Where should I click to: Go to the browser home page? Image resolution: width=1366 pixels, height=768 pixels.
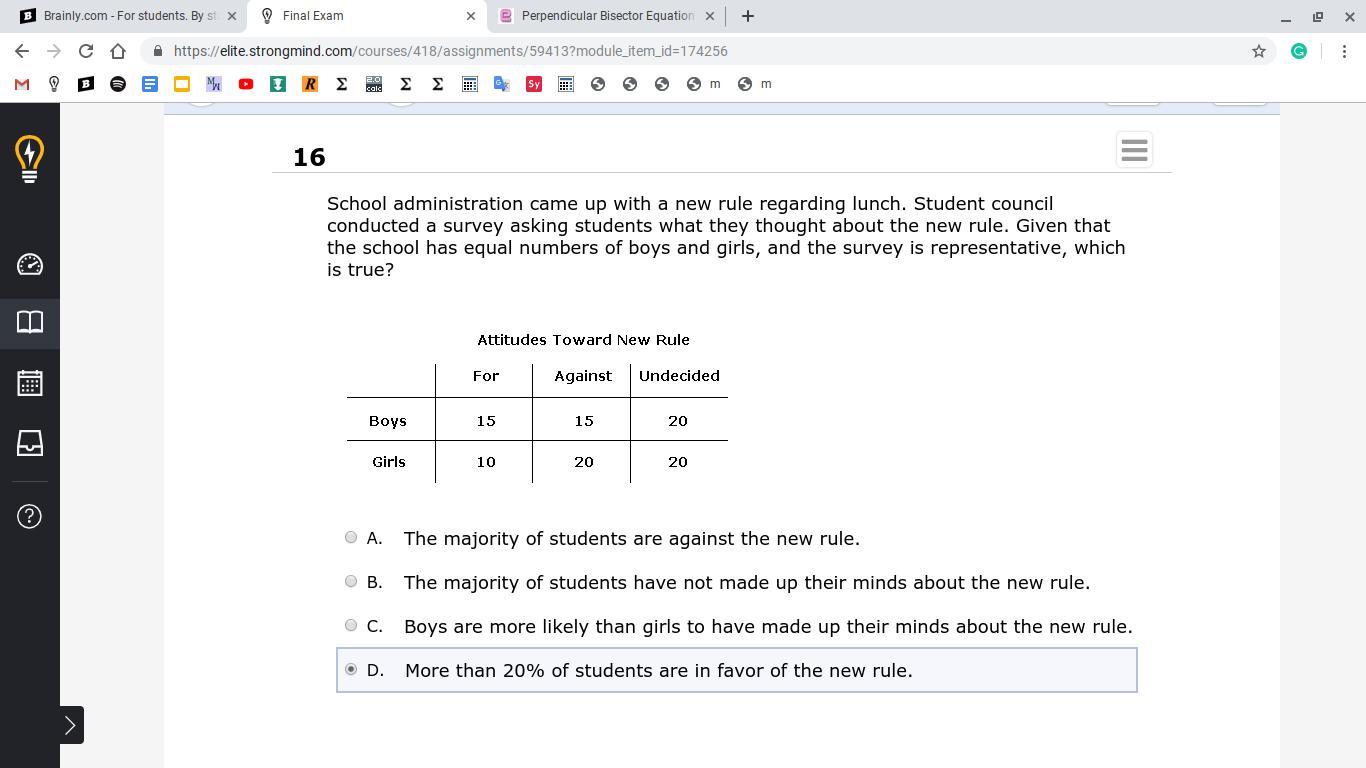click(x=118, y=51)
